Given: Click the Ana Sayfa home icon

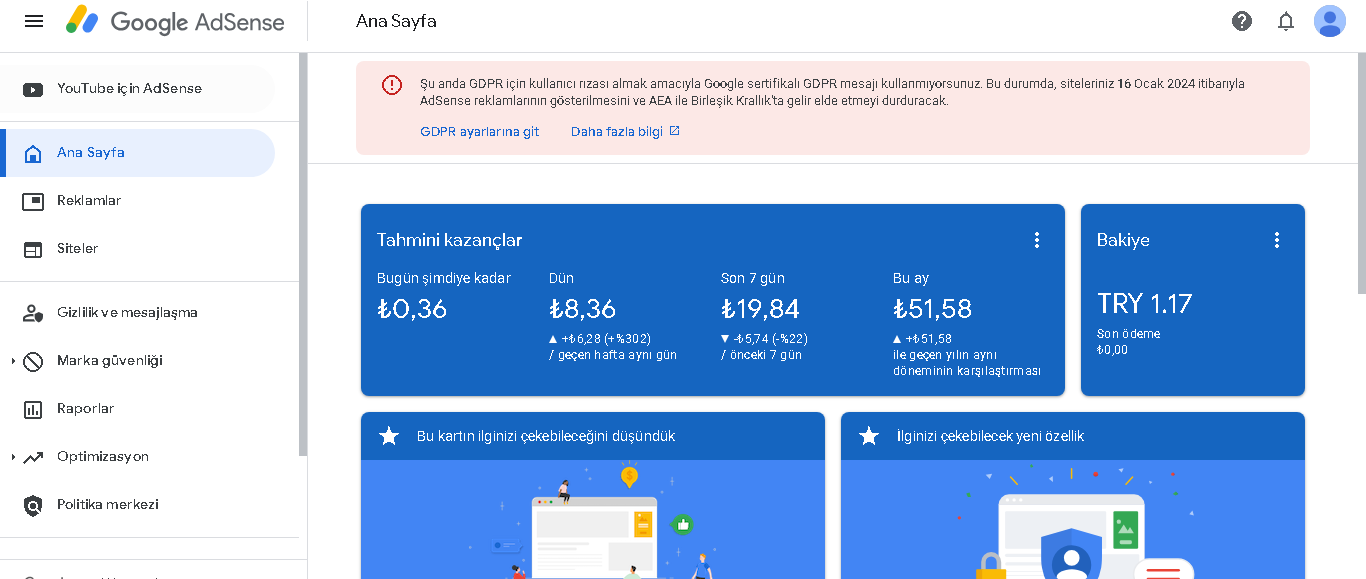Looking at the screenshot, I should click(x=33, y=153).
